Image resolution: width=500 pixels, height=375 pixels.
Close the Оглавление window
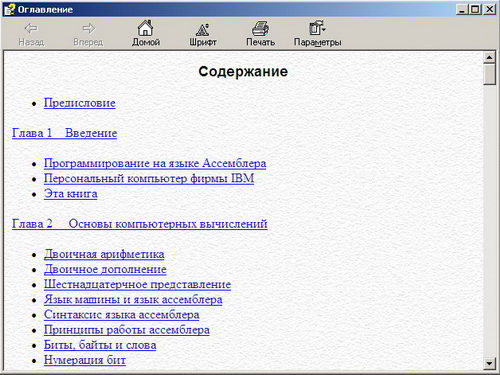pyautogui.click(x=489, y=9)
